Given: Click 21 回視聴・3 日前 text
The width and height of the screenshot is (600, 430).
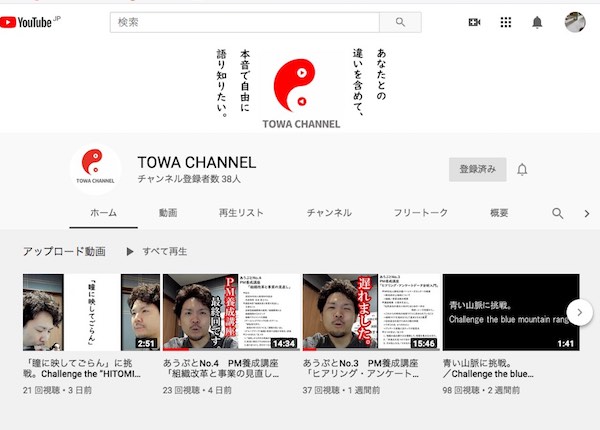Looking at the screenshot, I should pos(57,390).
